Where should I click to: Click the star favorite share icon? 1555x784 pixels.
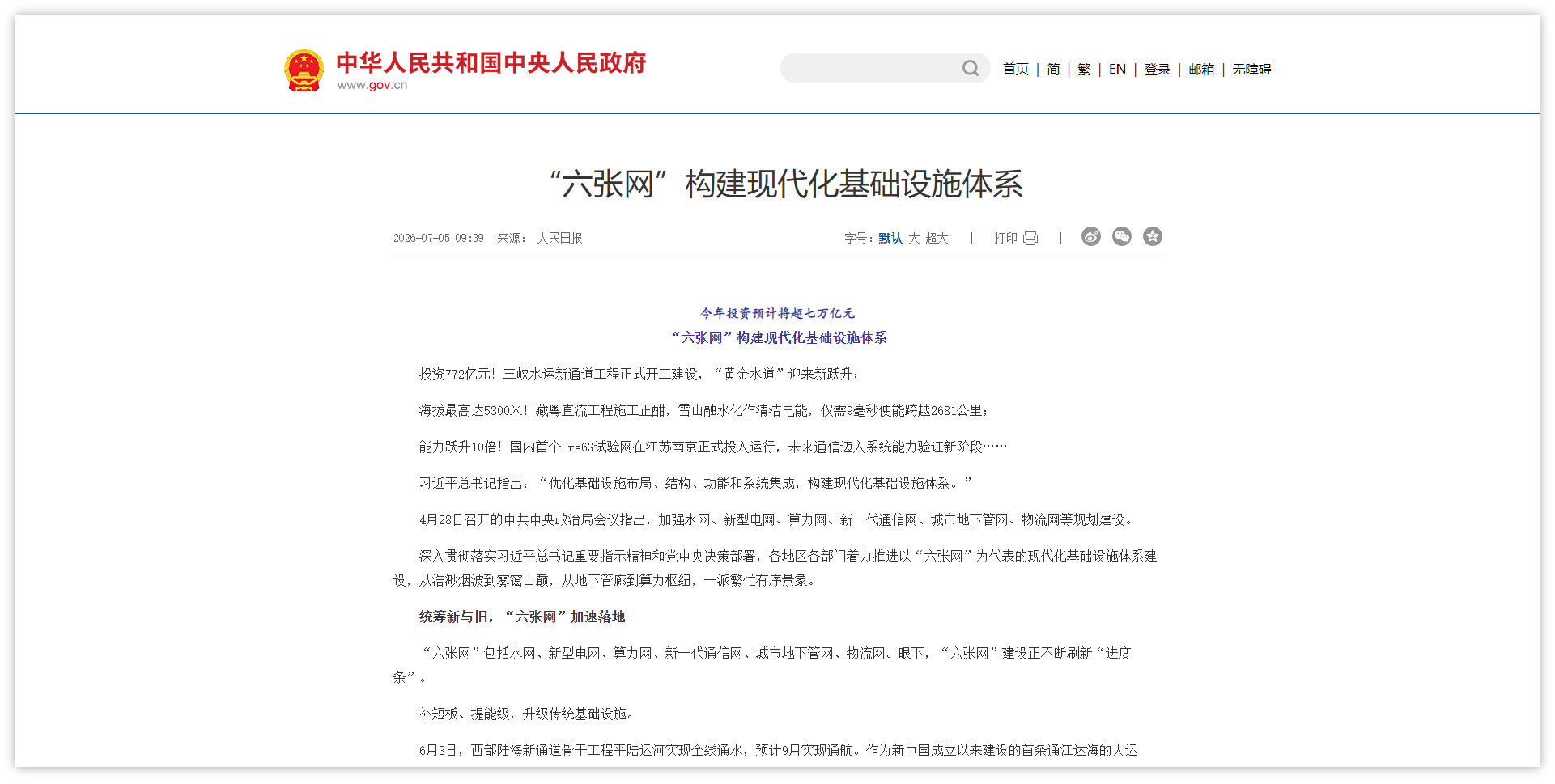(x=1153, y=236)
